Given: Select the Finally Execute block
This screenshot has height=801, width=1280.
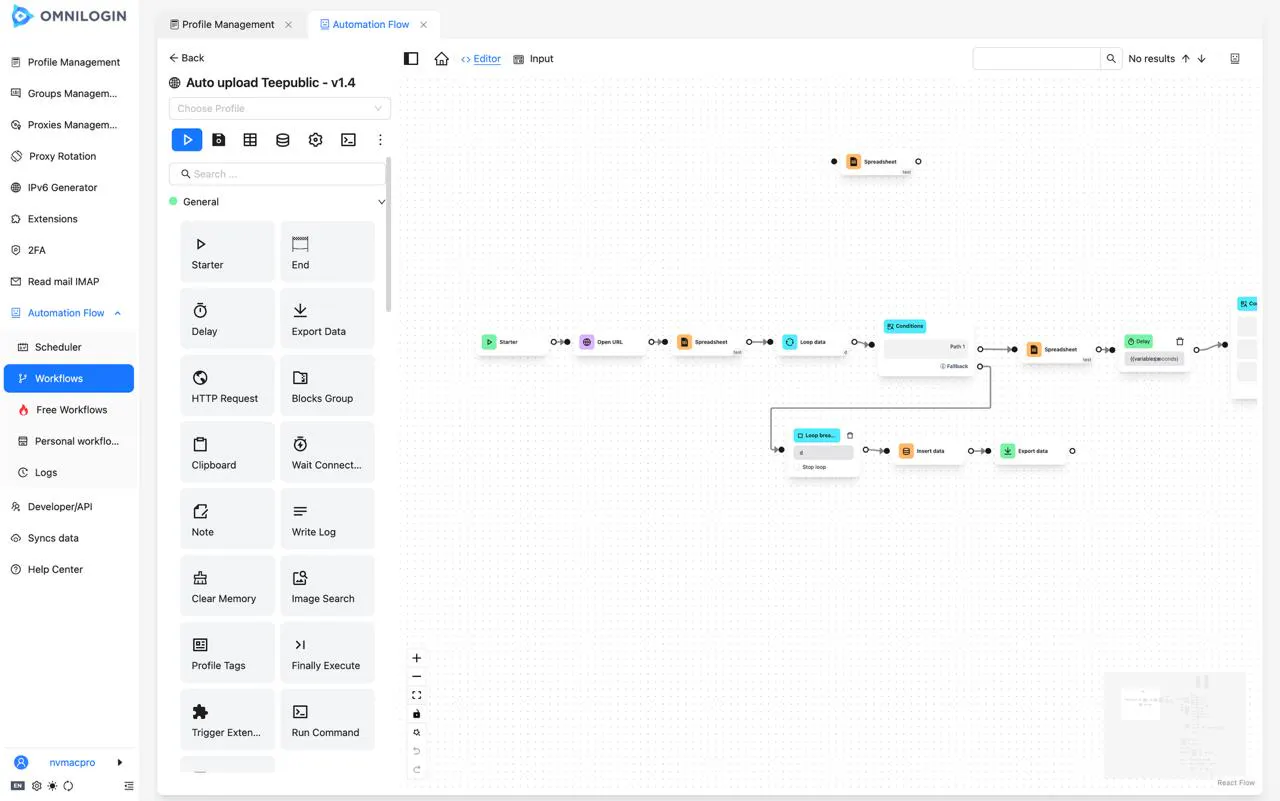Looking at the screenshot, I should (x=327, y=653).
